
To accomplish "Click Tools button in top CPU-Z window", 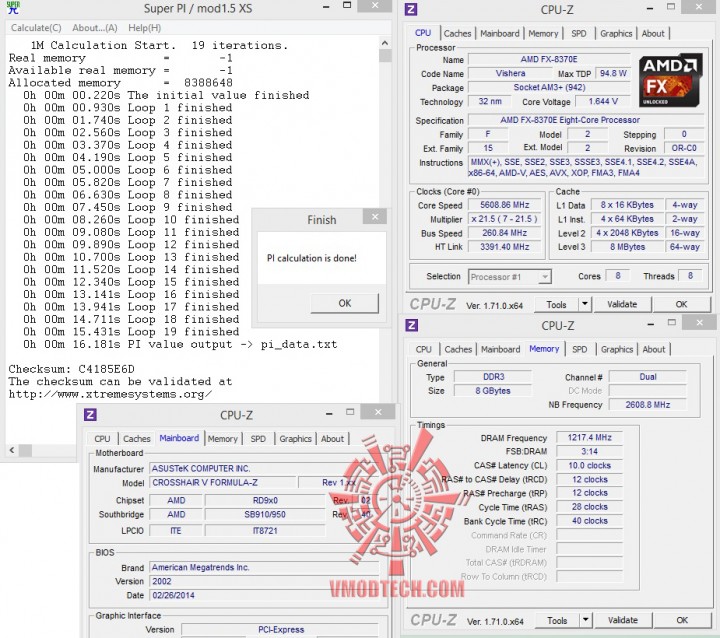I will pos(557,305).
